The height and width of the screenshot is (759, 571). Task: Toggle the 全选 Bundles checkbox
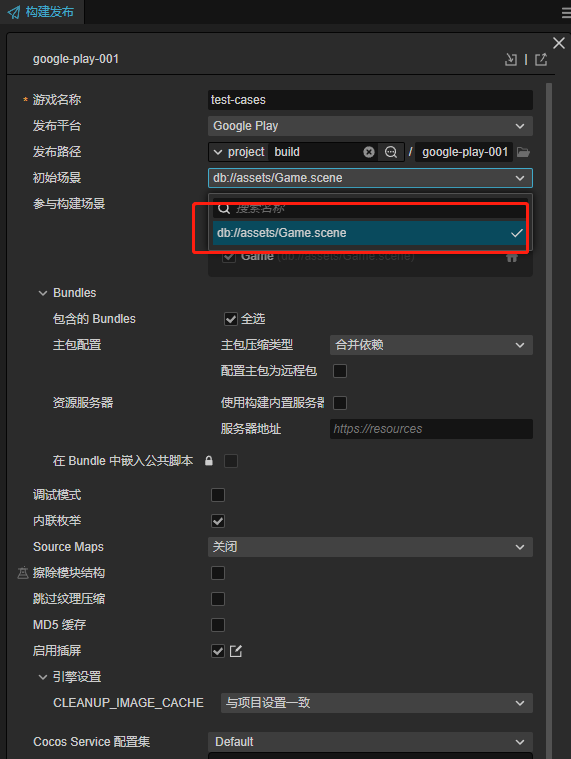(x=230, y=319)
